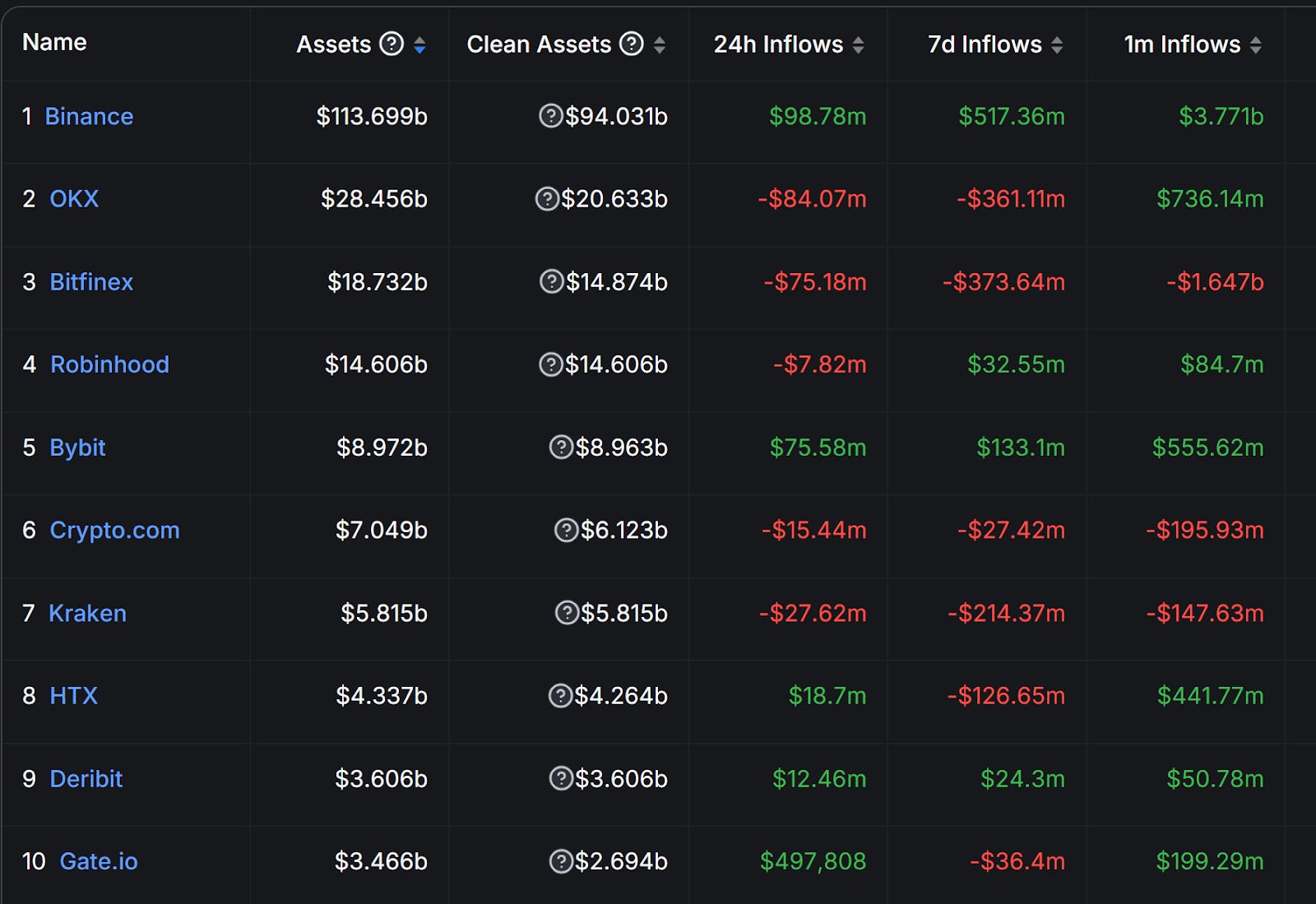Select Bitfinex 24h inflow -$75.18m

tap(815, 281)
